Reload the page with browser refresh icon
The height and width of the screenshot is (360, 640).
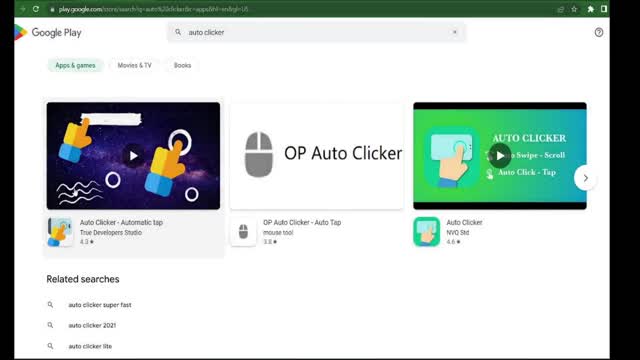point(36,9)
